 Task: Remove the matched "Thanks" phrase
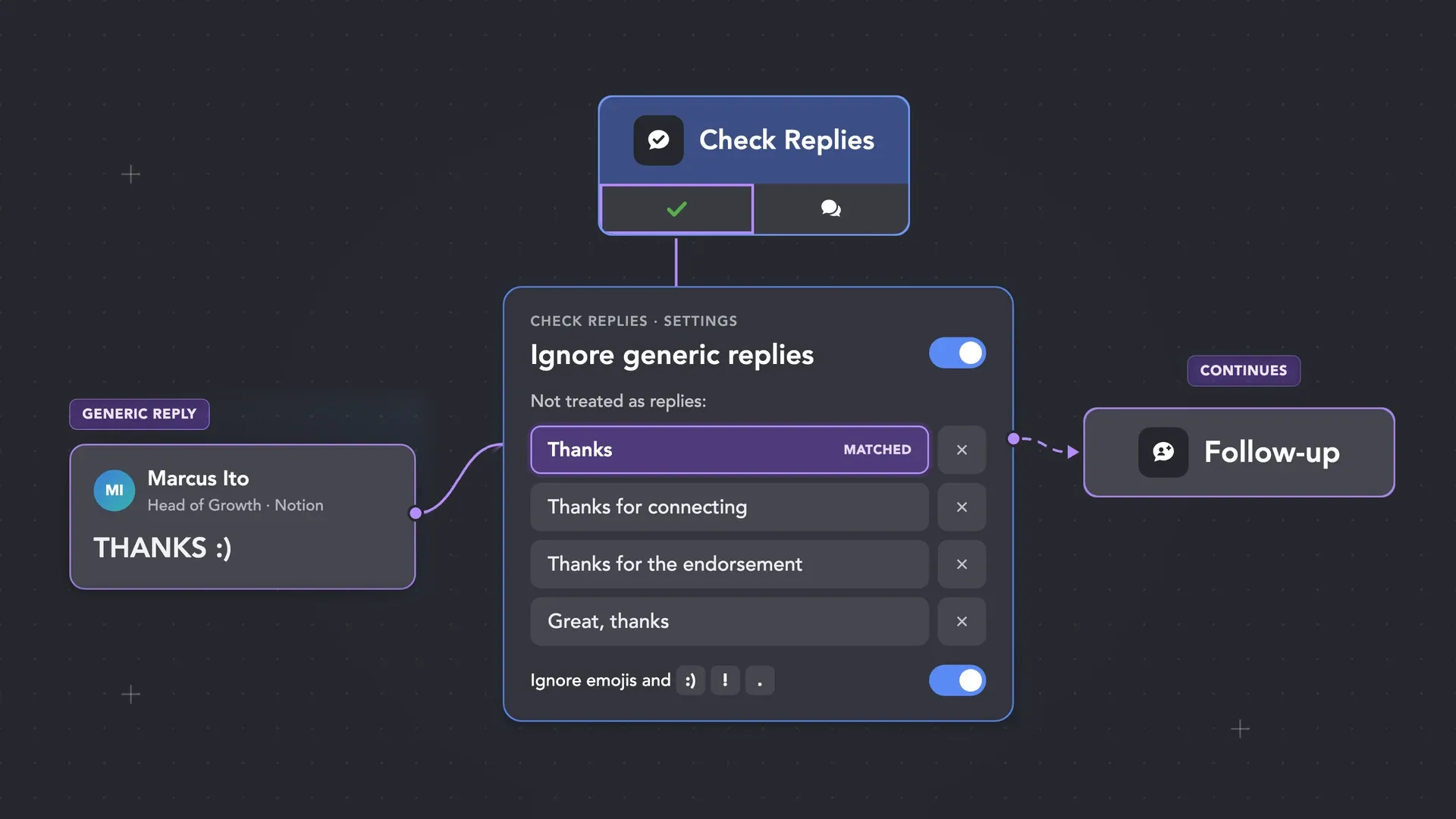[962, 450]
